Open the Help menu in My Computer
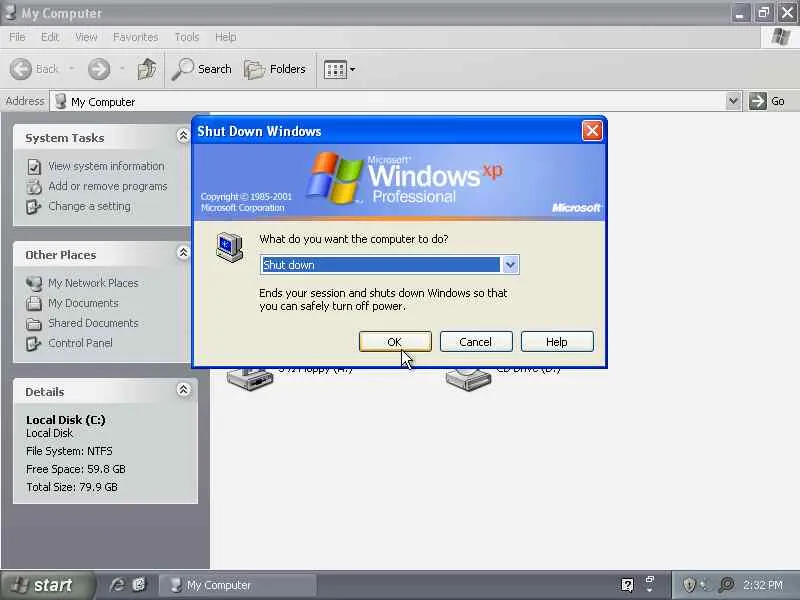The height and width of the screenshot is (600, 800). pyautogui.click(x=225, y=37)
